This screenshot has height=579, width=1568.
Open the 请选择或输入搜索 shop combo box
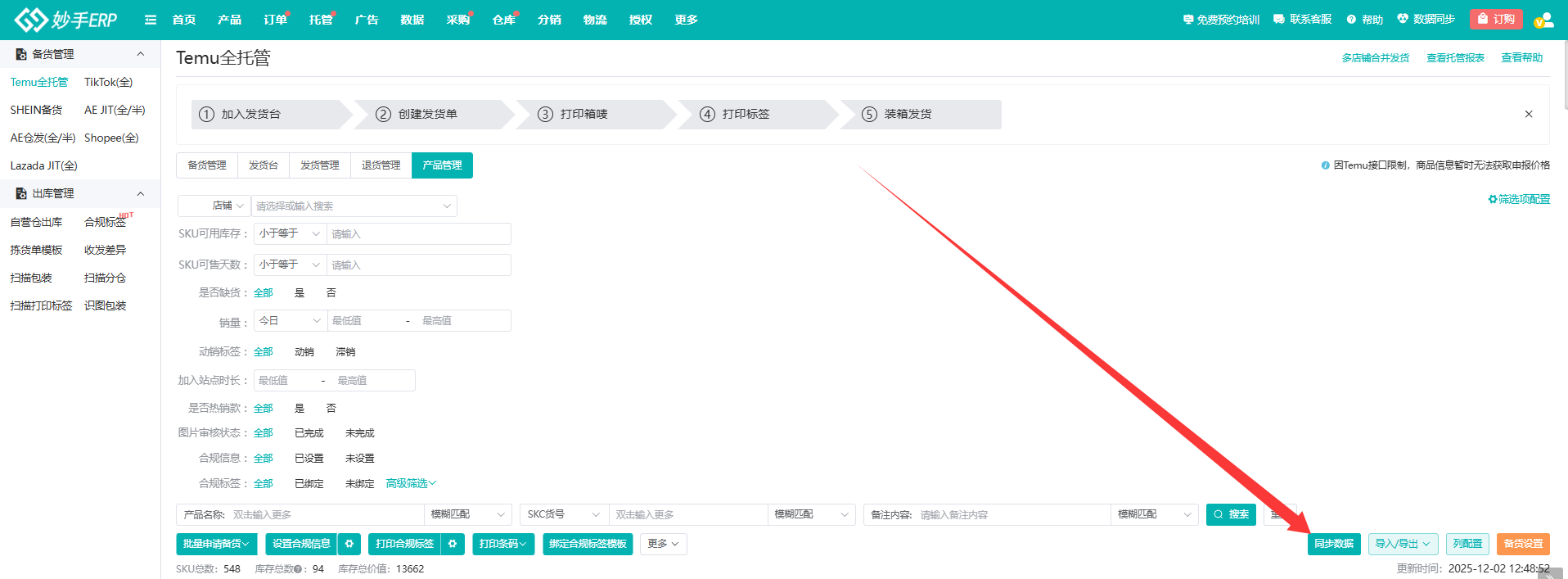click(x=354, y=206)
